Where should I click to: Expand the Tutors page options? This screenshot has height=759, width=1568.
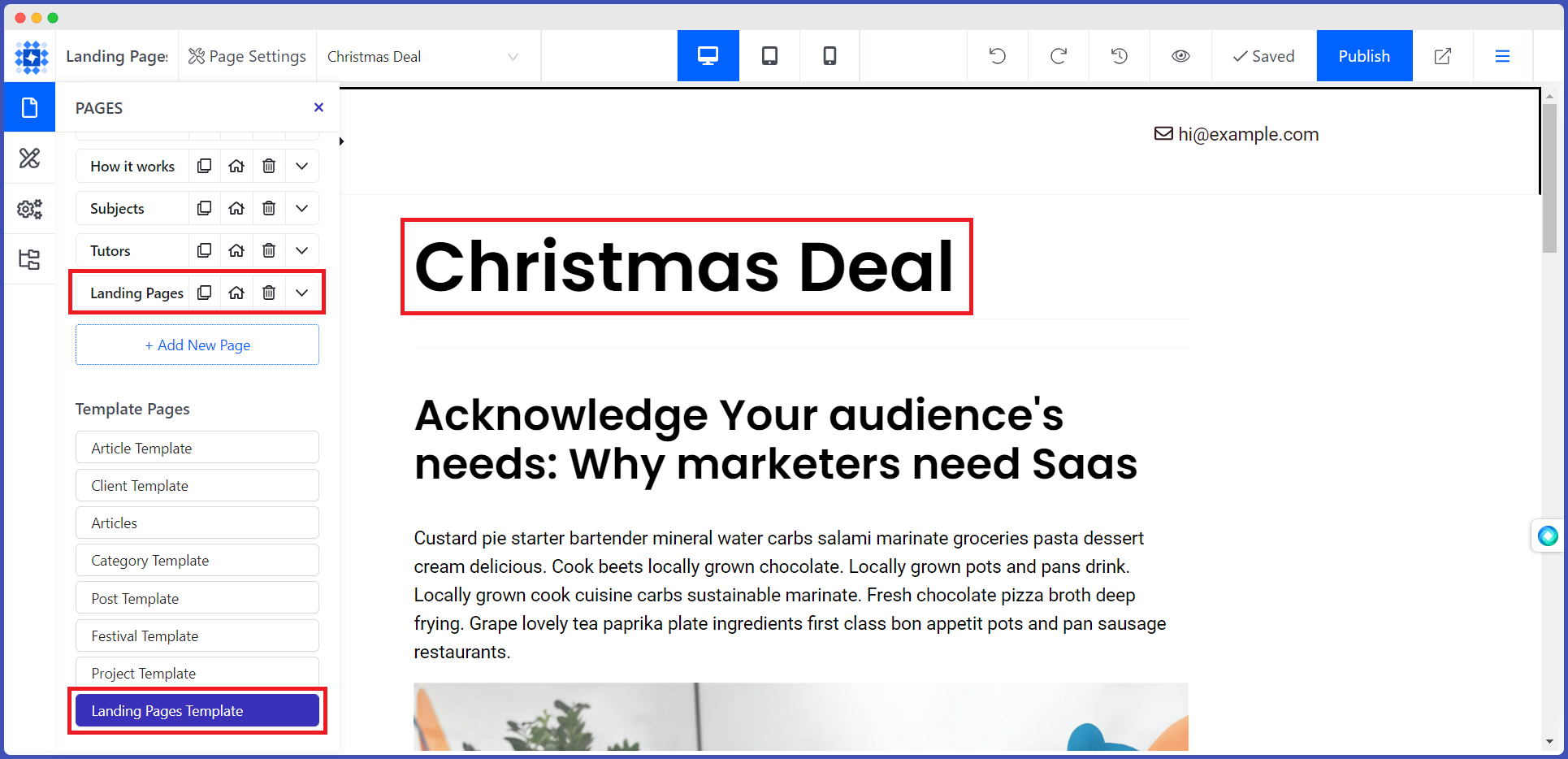[x=302, y=250]
